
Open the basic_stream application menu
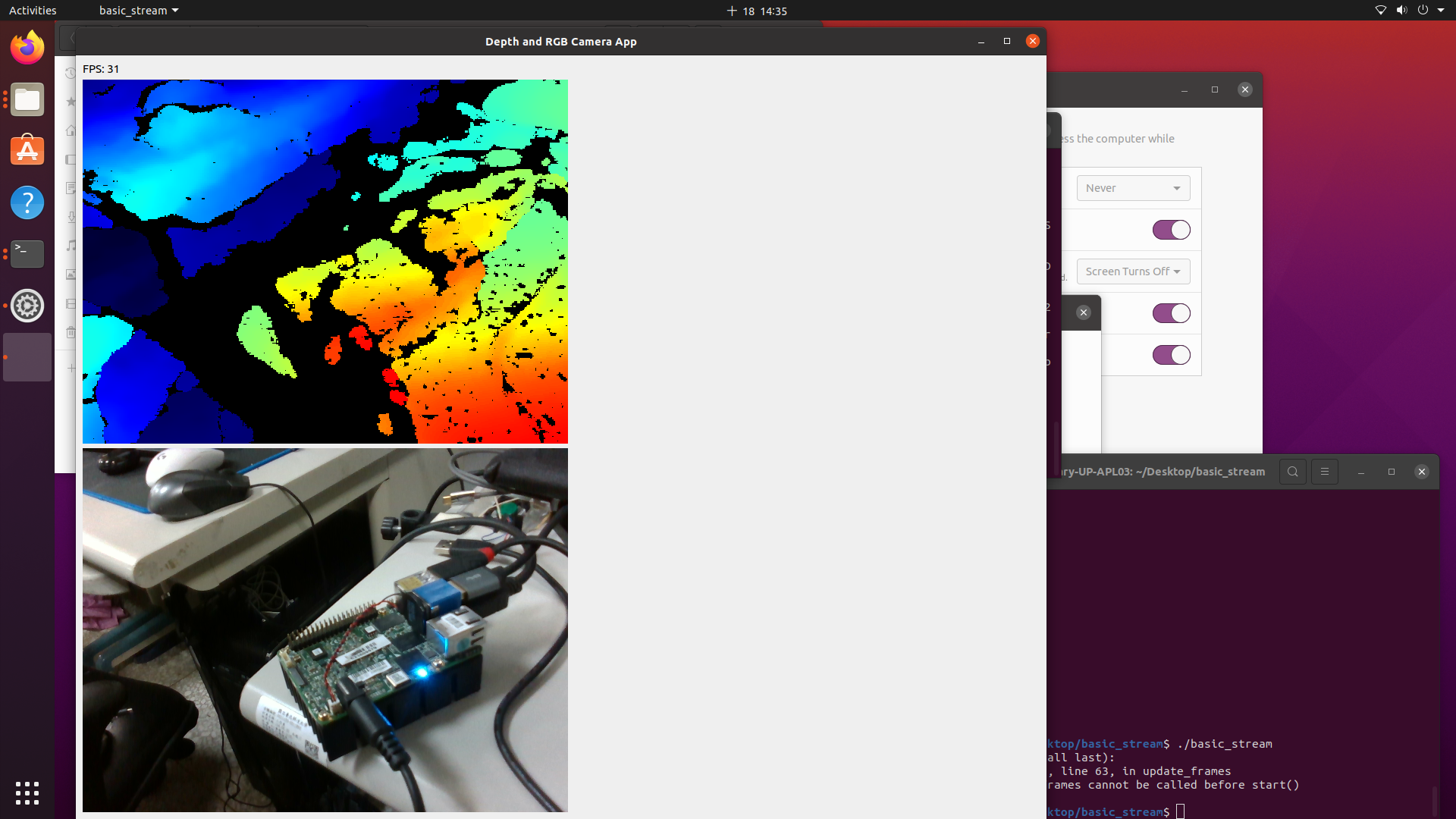(139, 10)
